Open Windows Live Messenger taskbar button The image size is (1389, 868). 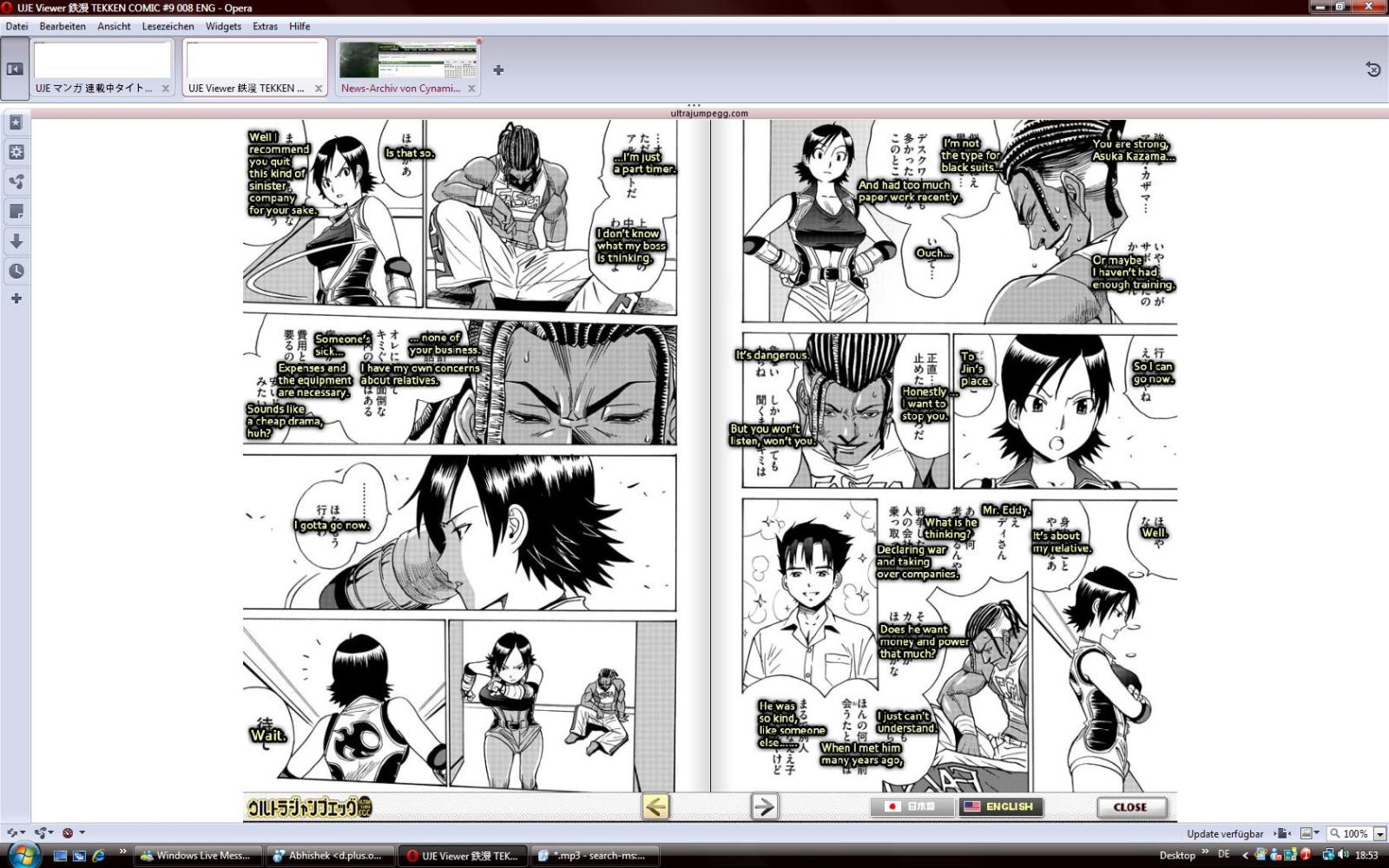(x=198, y=855)
